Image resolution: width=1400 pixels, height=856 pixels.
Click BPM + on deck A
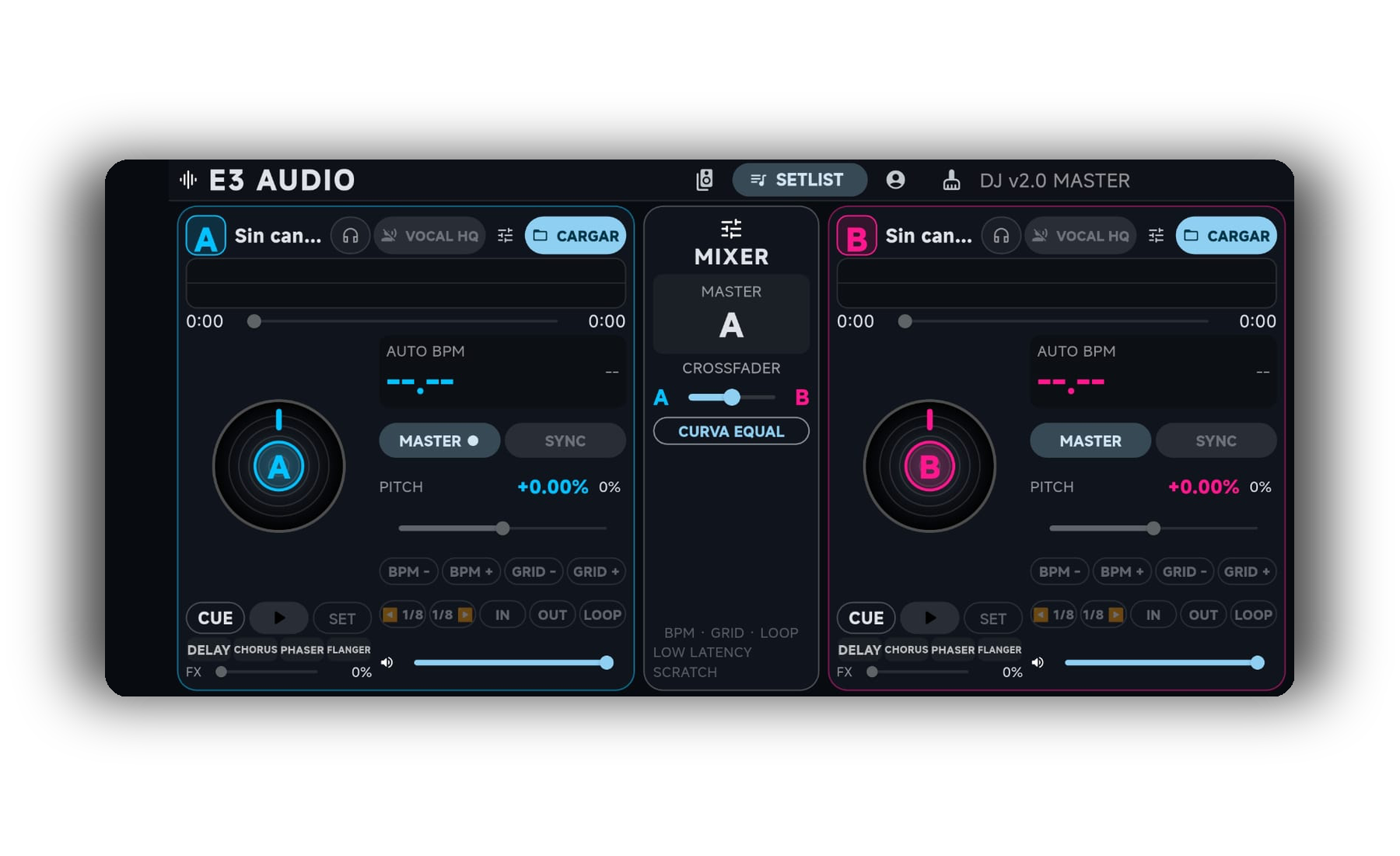[x=471, y=571]
